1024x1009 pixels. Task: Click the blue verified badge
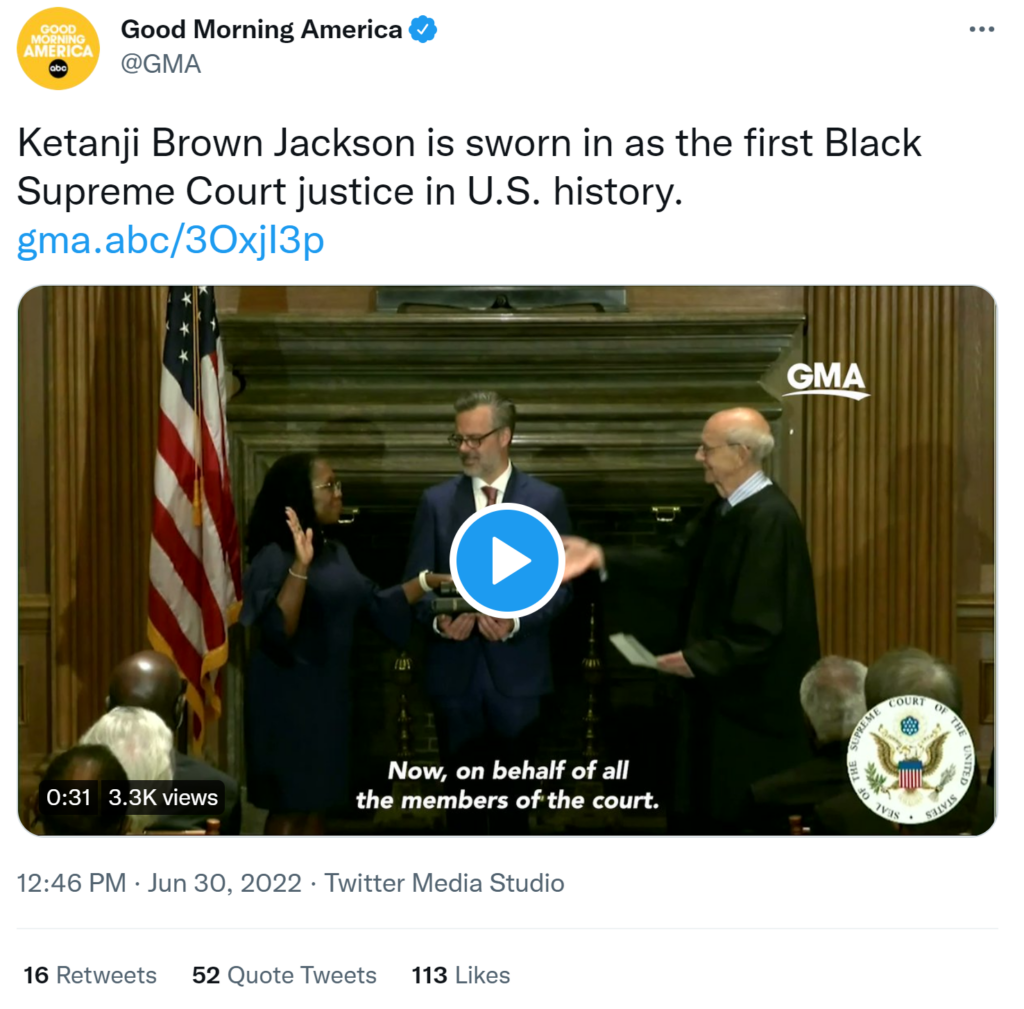[424, 30]
